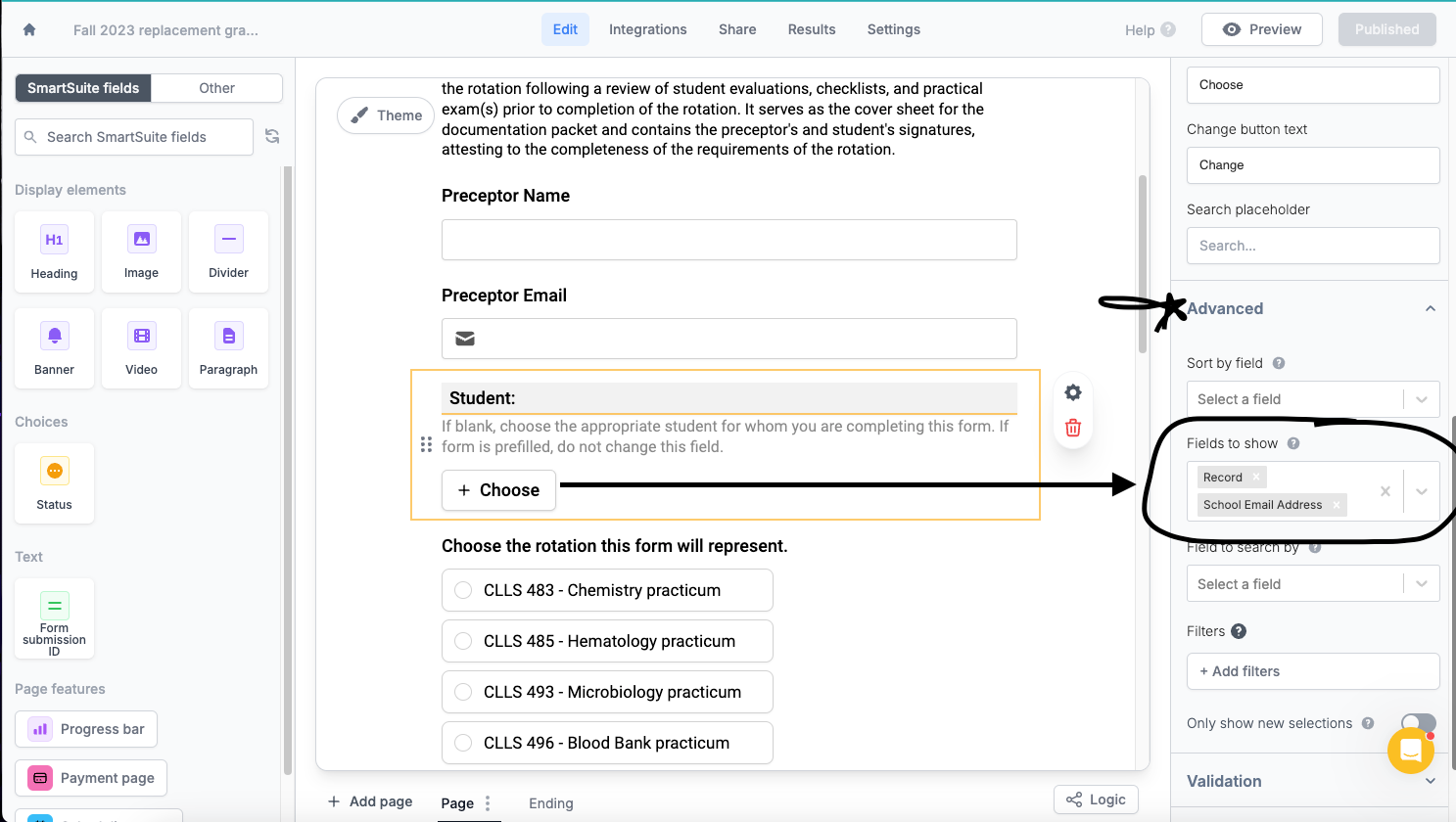Collapse the Advanced section

(x=1430, y=309)
